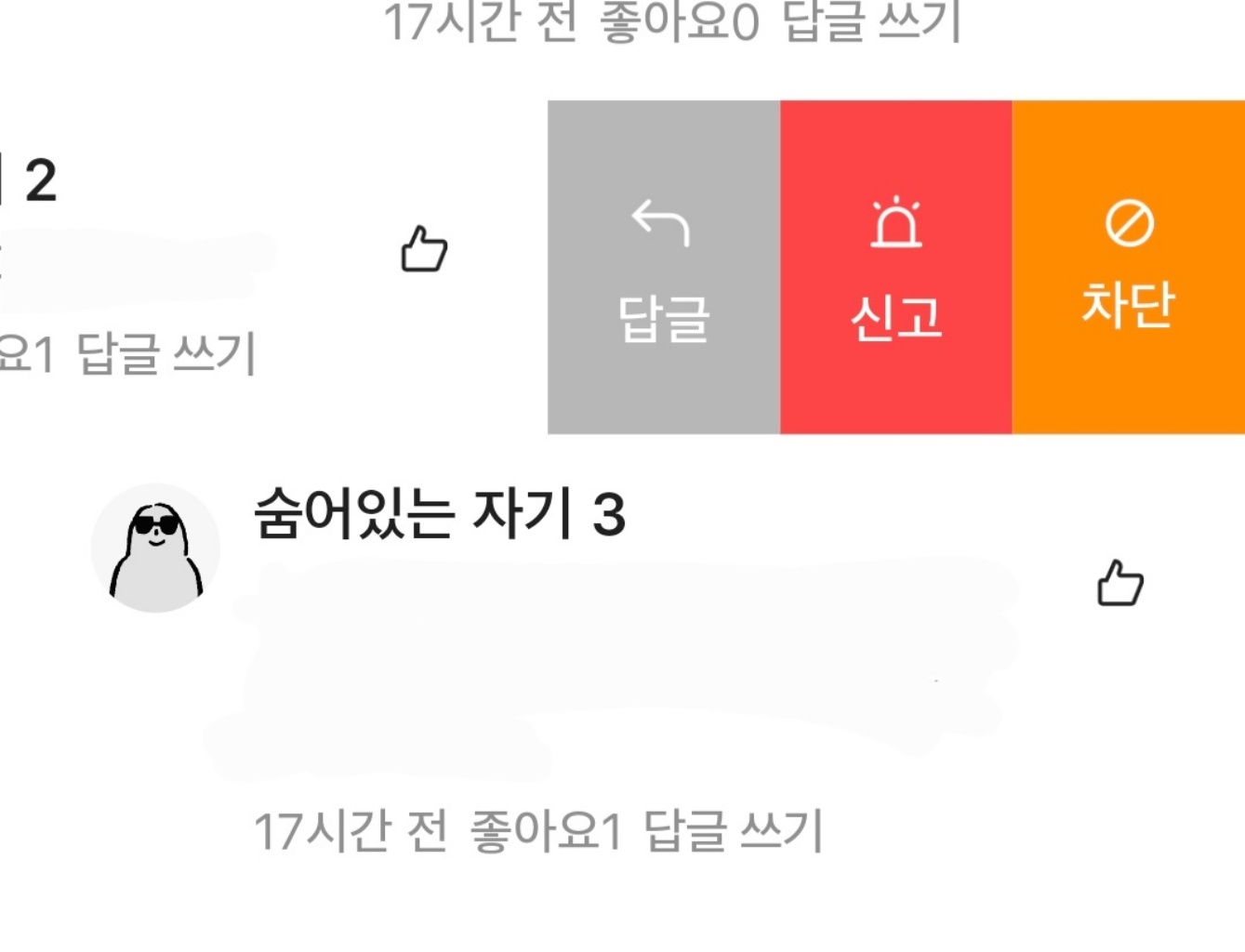Click 답글 쓰기 in the topmost row

click(x=872, y=21)
